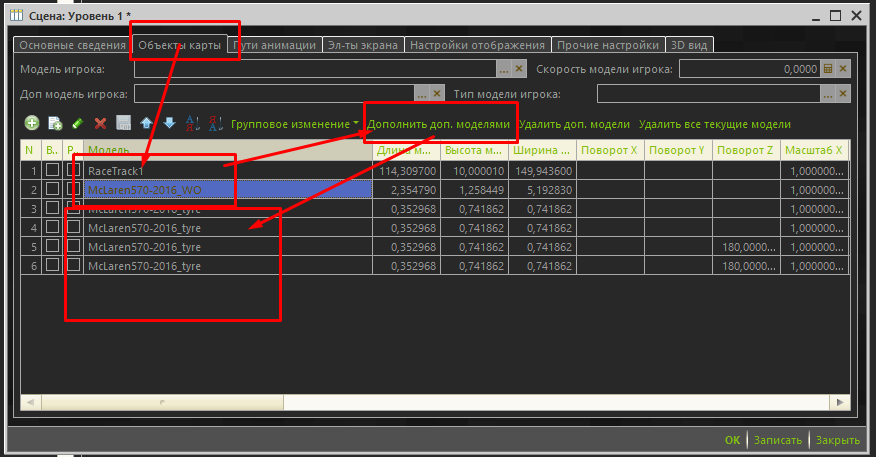Clear the Скорость модели игрока value with its X
Viewport: 876px width, 457px height.
click(843, 69)
